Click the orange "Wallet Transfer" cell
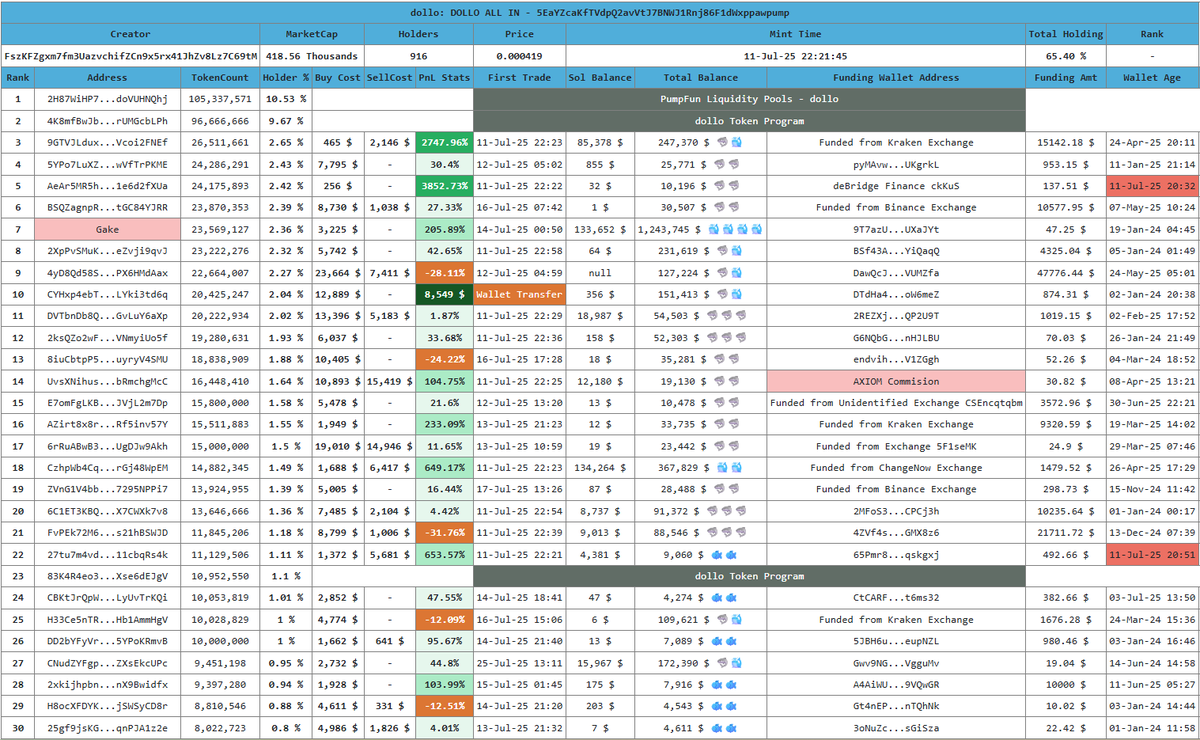The height and width of the screenshot is (740, 1200). (x=520, y=294)
